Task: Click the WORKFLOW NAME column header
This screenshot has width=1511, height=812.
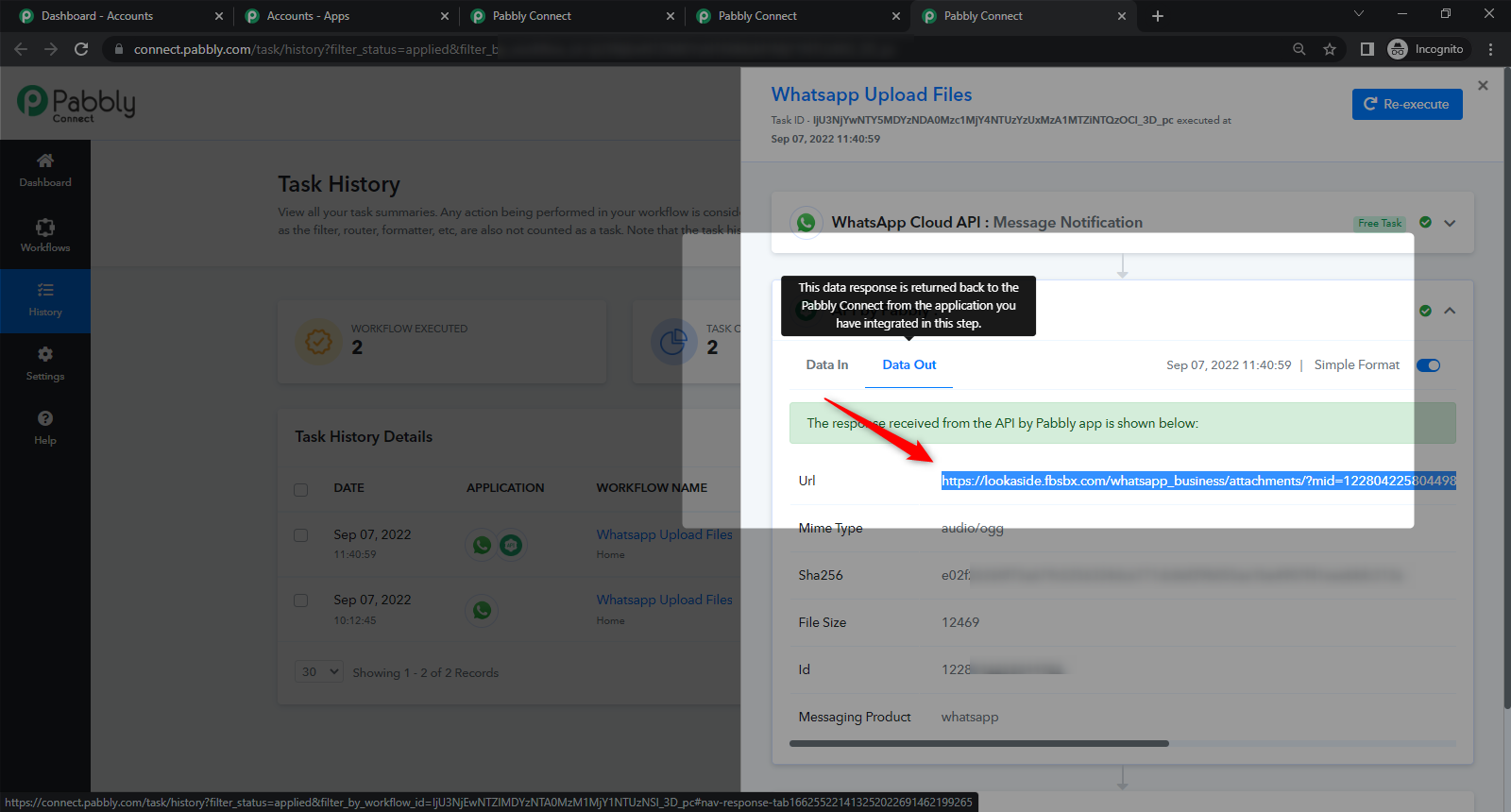Action: [652, 488]
